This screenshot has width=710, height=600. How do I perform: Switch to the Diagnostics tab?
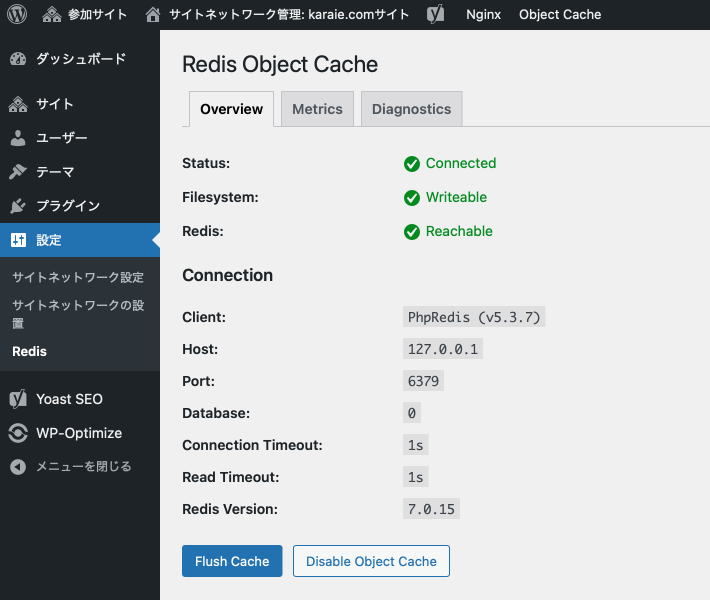[x=412, y=109]
